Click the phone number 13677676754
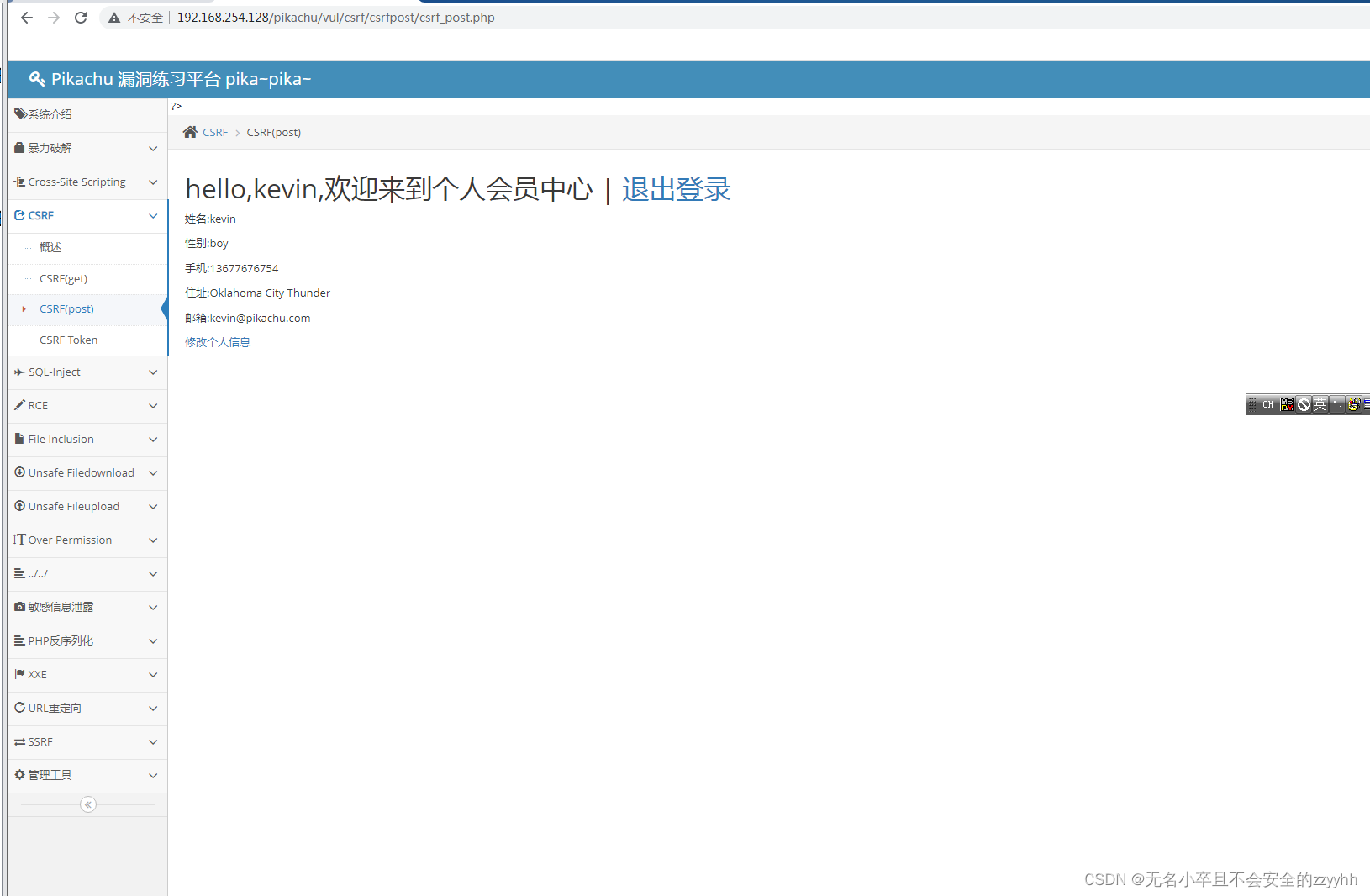 tap(244, 269)
